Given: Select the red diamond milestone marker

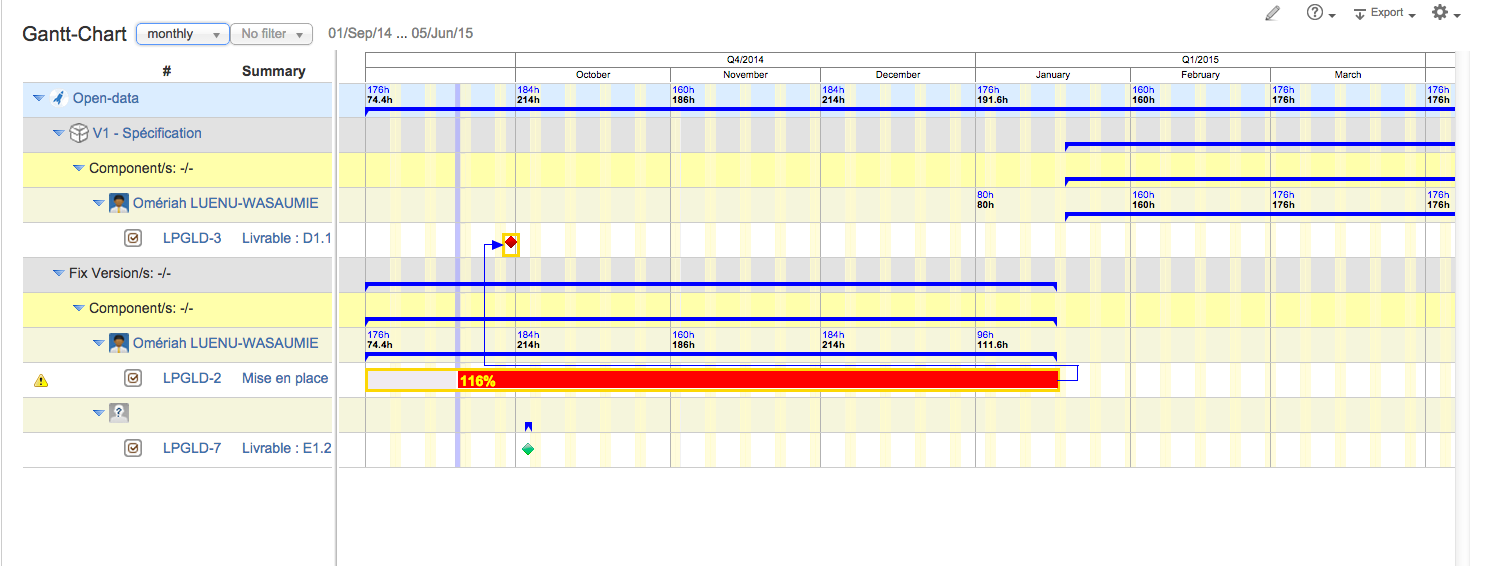Looking at the screenshot, I should point(511,243).
